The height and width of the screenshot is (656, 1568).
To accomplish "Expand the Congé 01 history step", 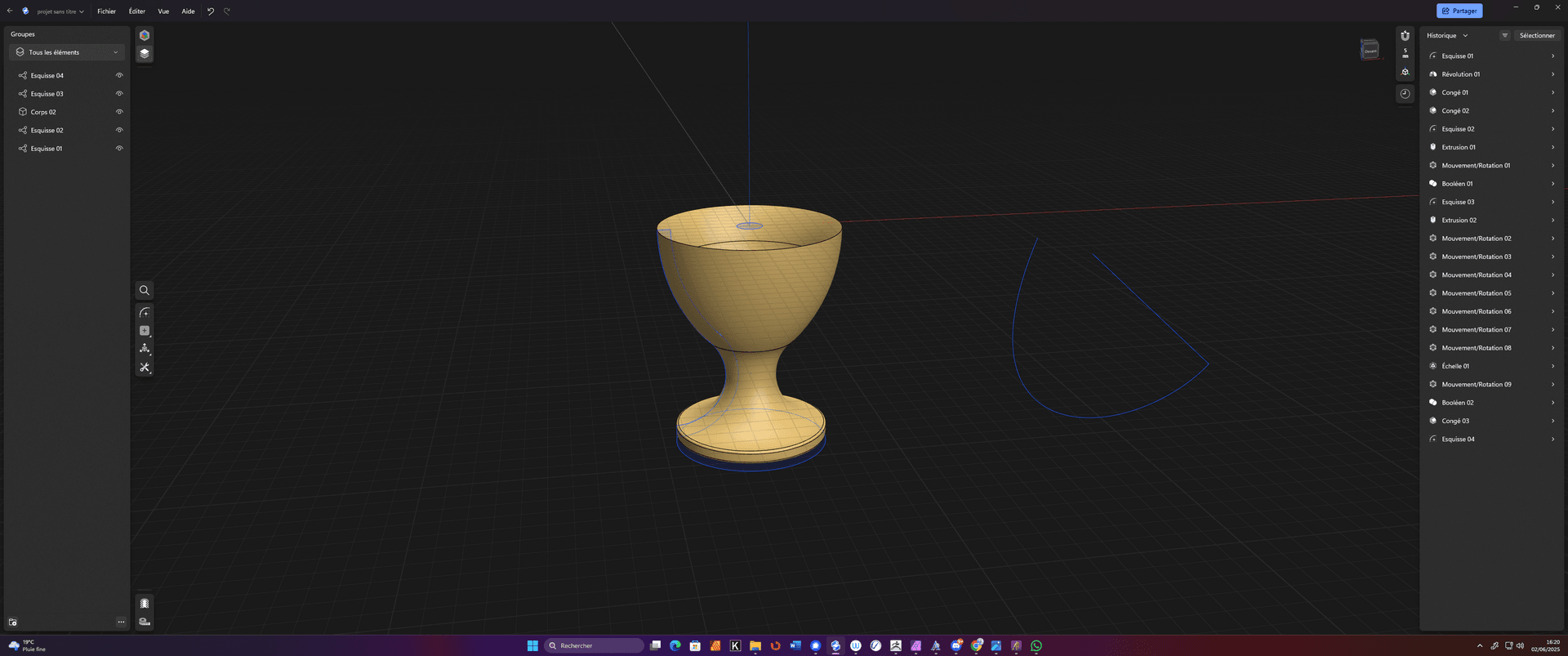I will [1552, 92].
